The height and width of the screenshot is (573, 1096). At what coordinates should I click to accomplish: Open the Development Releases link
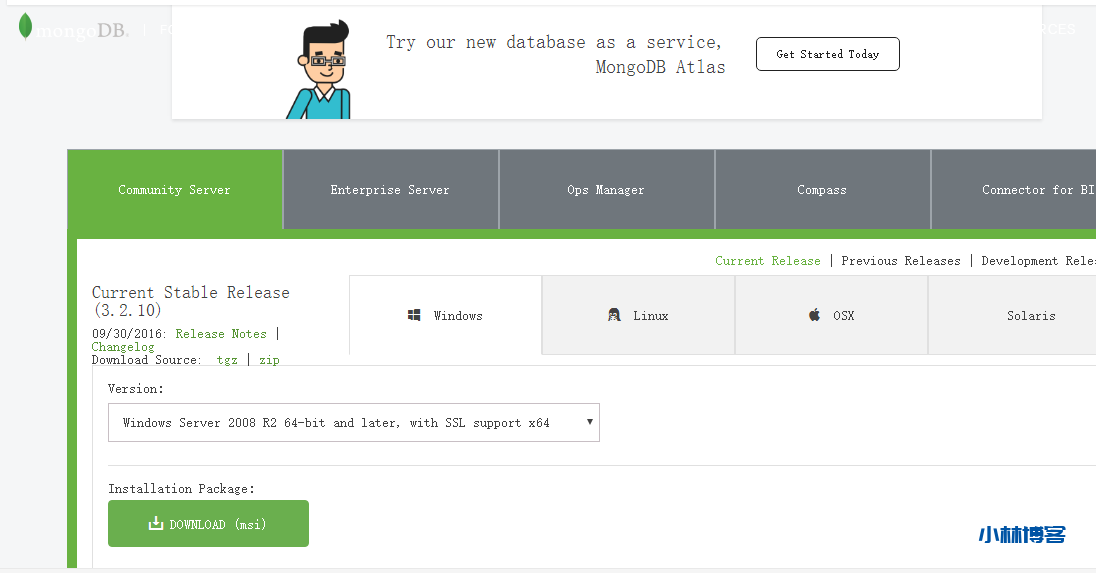tap(1038, 261)
